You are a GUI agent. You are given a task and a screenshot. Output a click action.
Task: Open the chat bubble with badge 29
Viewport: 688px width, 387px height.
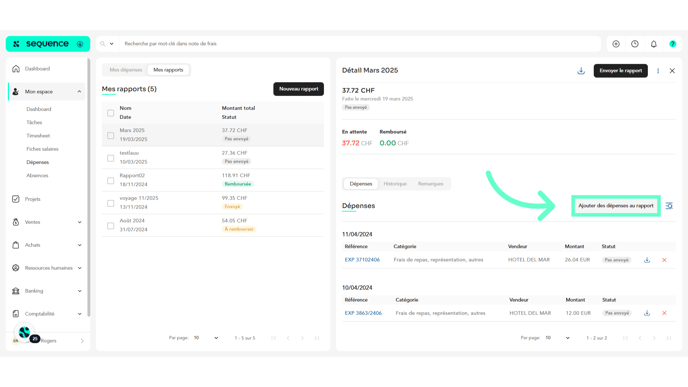point(25,333)
